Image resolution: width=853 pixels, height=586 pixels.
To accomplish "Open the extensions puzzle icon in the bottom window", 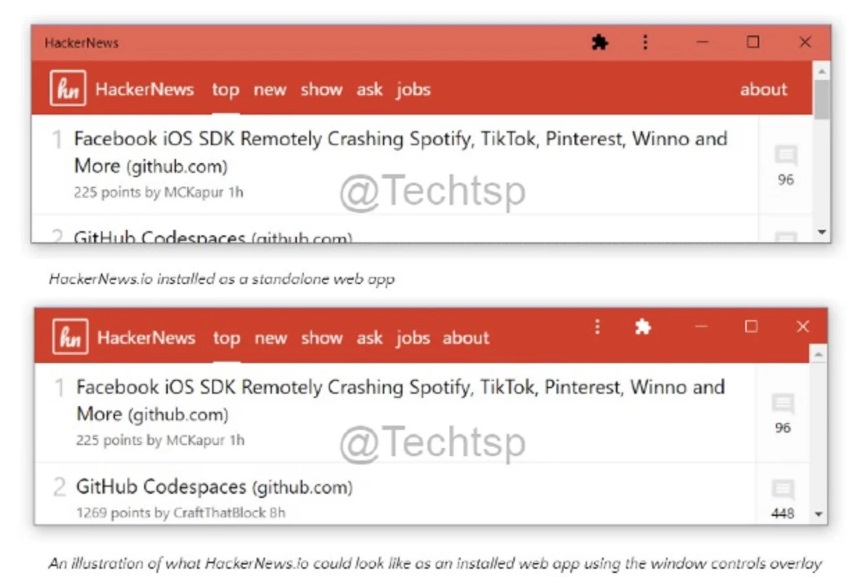I will pos(643,327).
